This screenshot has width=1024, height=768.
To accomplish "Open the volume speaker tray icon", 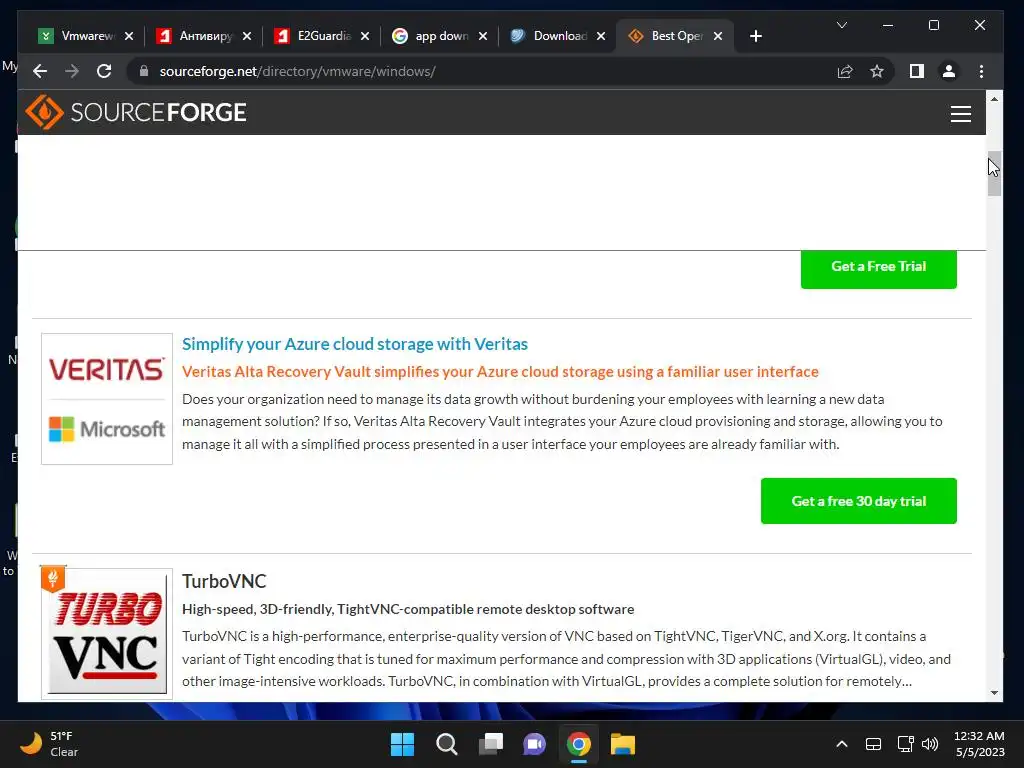I will (x=930, y=744).
